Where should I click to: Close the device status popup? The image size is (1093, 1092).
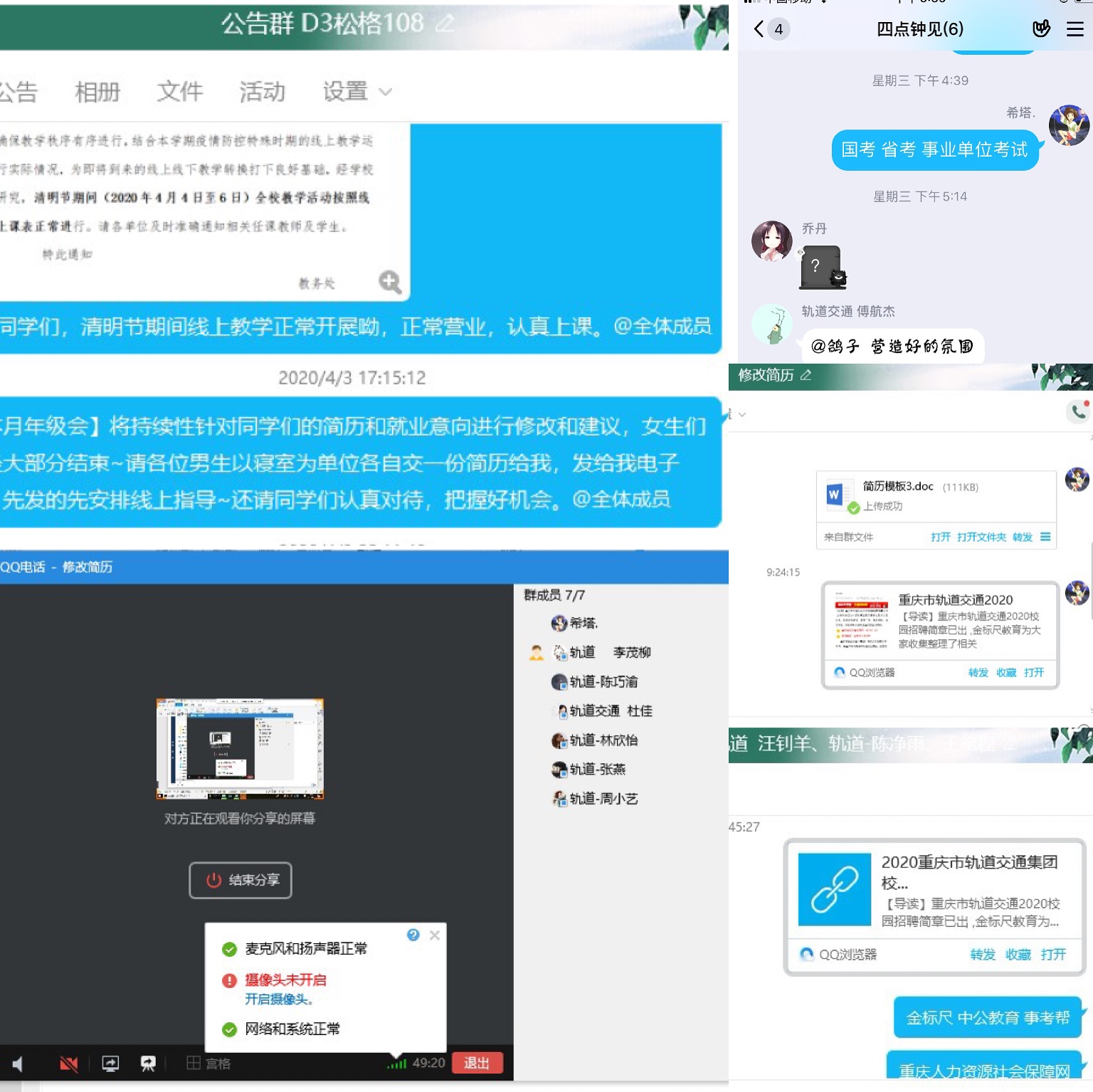tap(435, 935)
